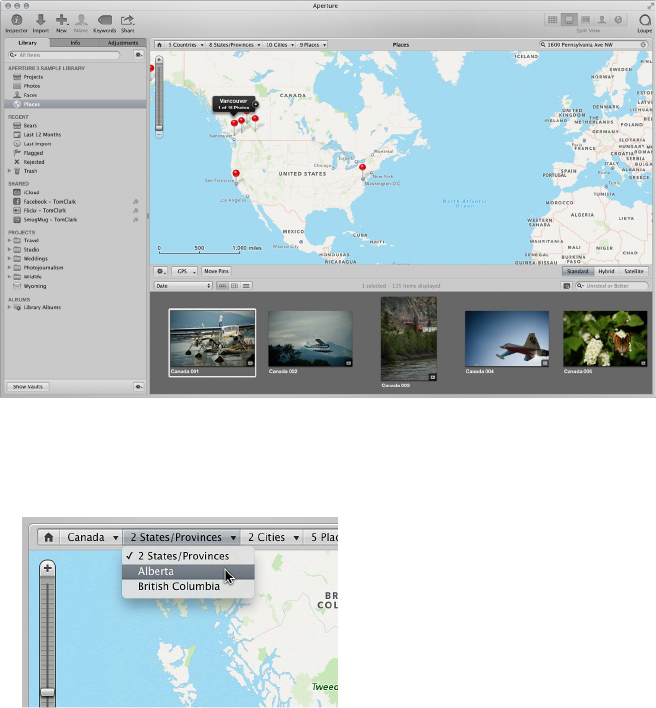The image size is (656, 708).
Task: Open the 10 Cities pop-up menu
Action: click(279, 45)
